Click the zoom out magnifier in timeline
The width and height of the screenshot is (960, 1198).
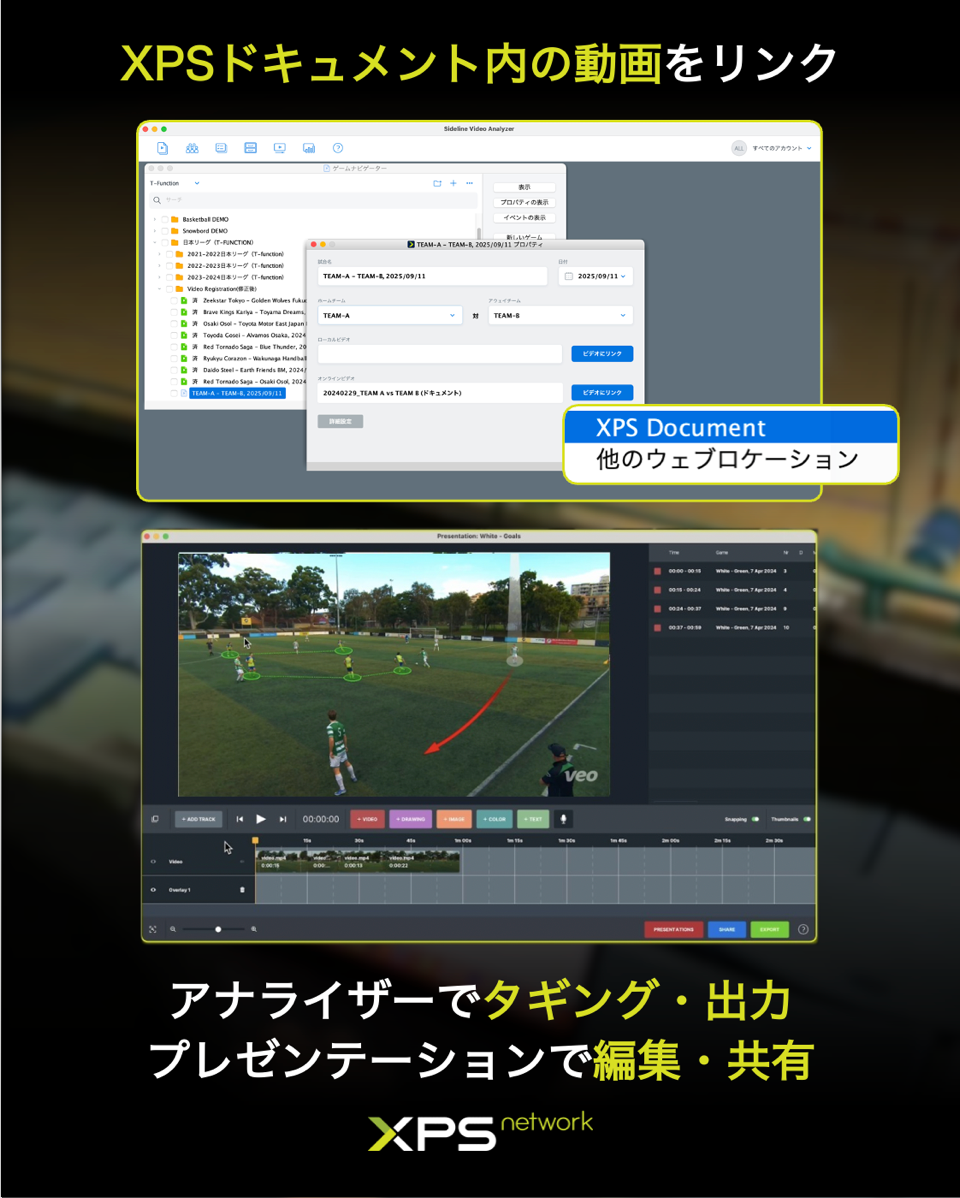point(173,929)
